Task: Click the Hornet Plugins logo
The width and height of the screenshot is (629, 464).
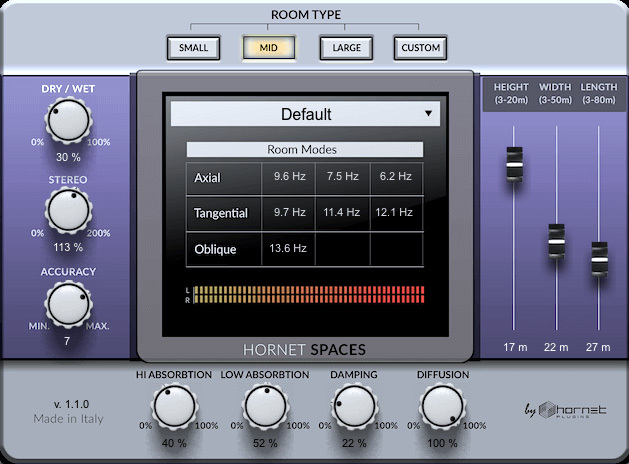Action: pyautogui.click(x=566, y=410)
